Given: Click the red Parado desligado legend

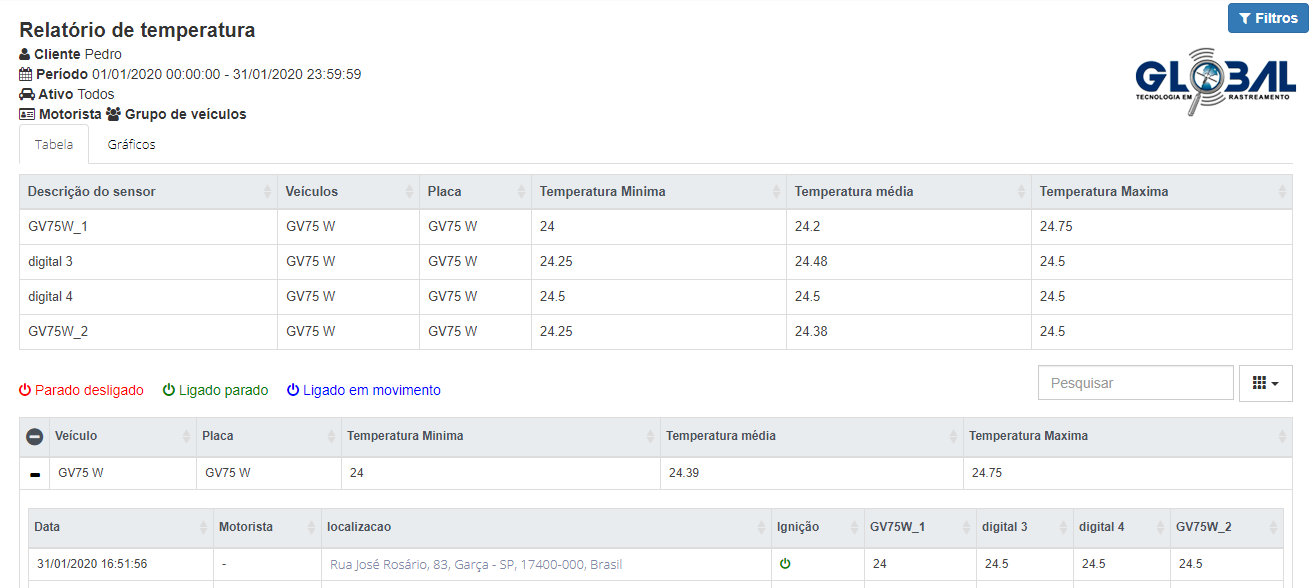Looking at the screenshot, I should click(x=81, y=391).
